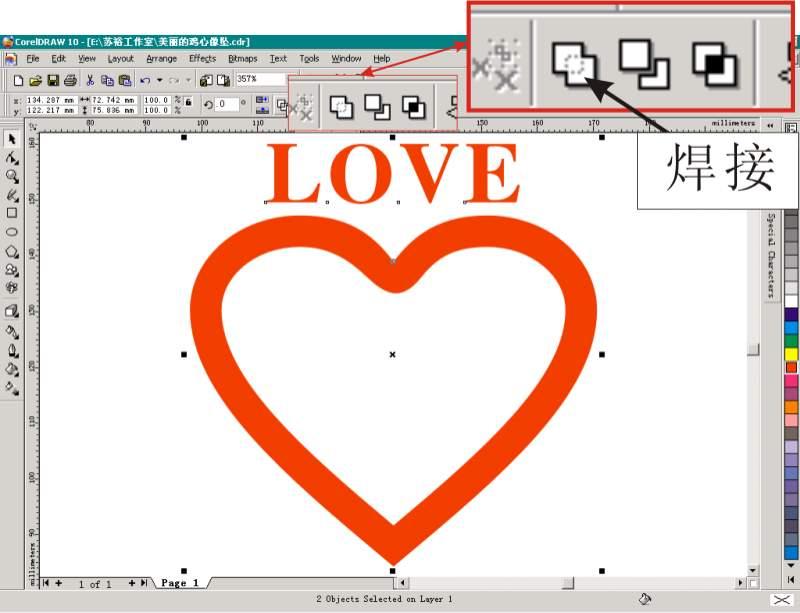
Task: Click the Print icon in toolbar
Action: pyautogui.click(x=70, y=80)
